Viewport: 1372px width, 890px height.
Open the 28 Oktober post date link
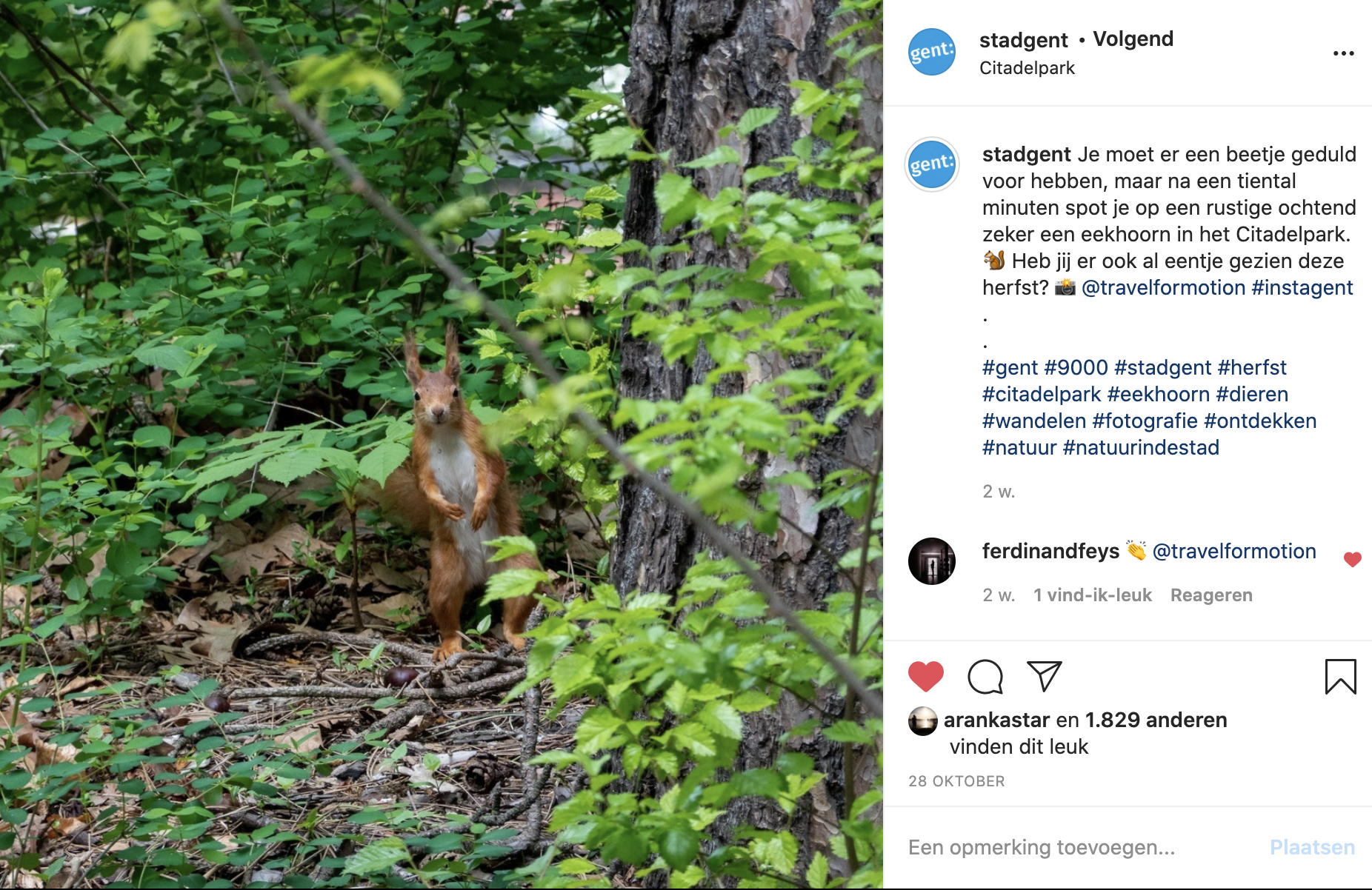tap(956, 781)
